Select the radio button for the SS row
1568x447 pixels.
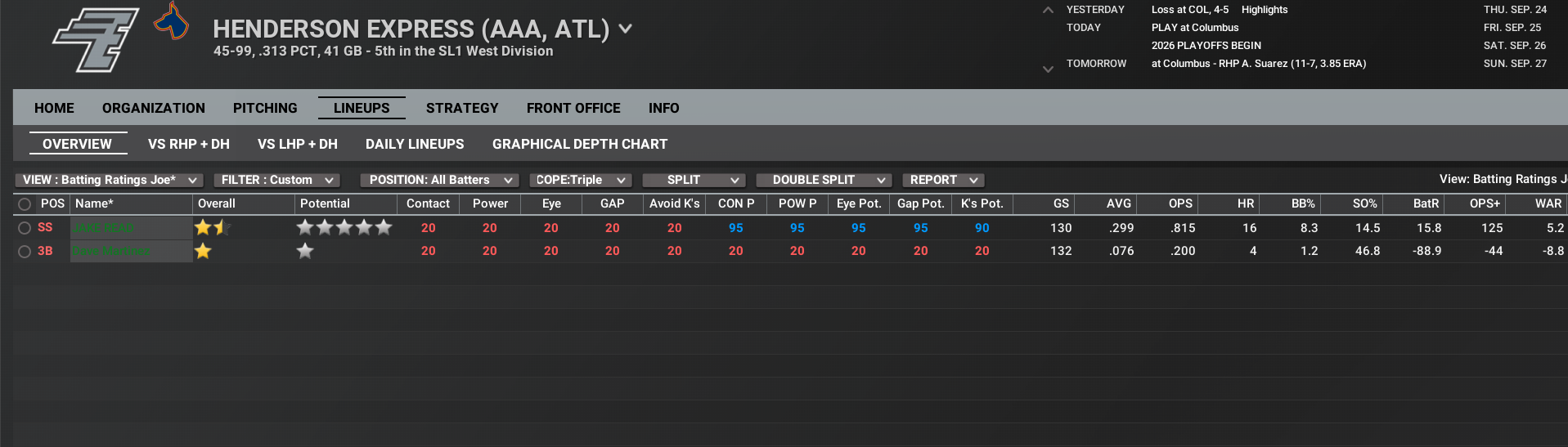tap(25, 228)
